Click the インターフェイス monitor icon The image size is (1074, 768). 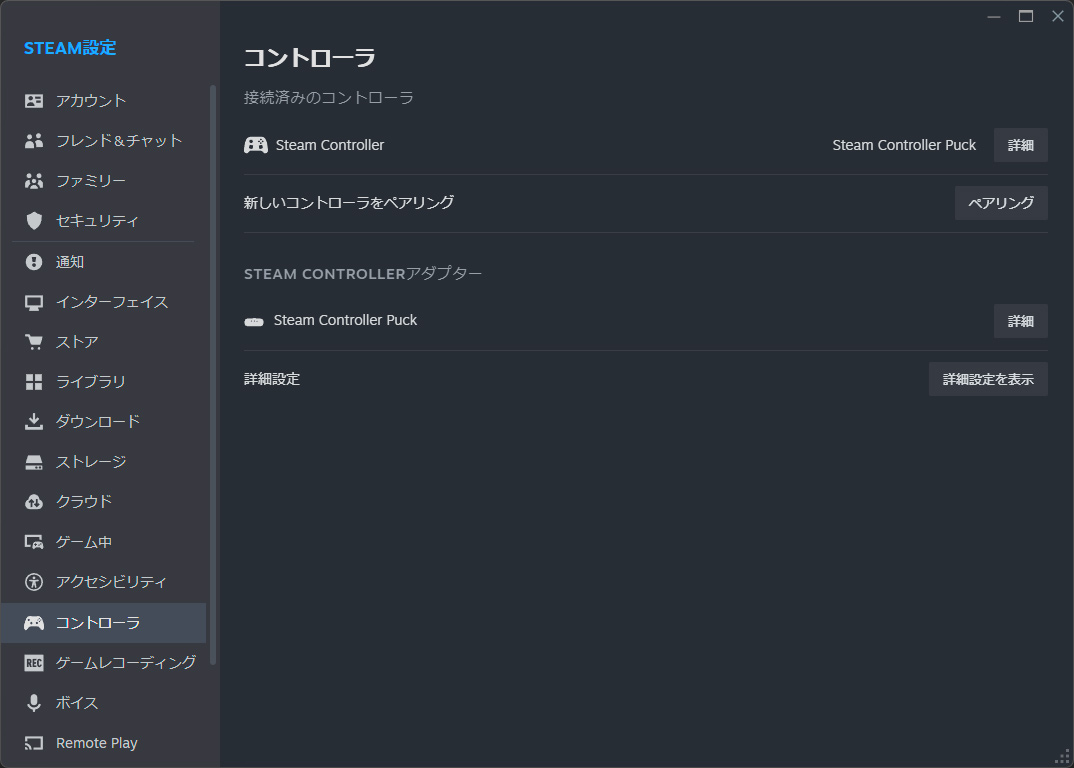[x=34, y=302]
